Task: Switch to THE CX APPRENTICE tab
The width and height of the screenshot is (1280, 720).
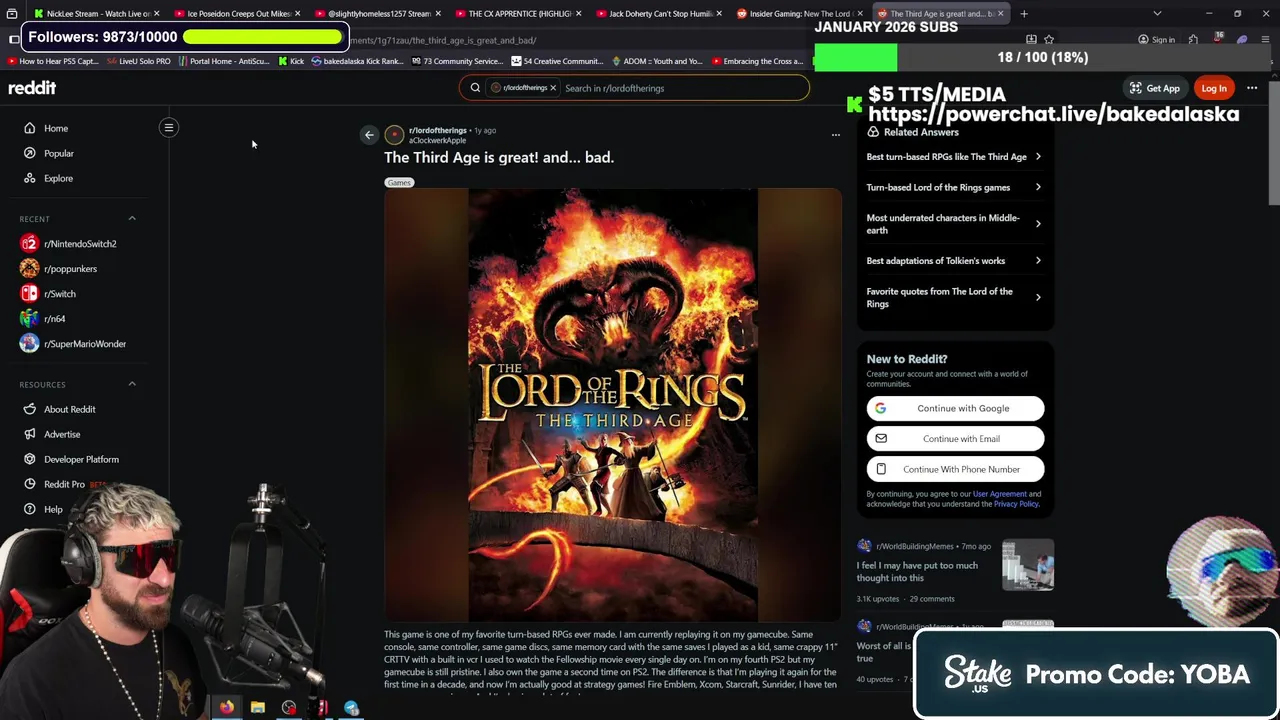Action: click(x=519, y=14)
